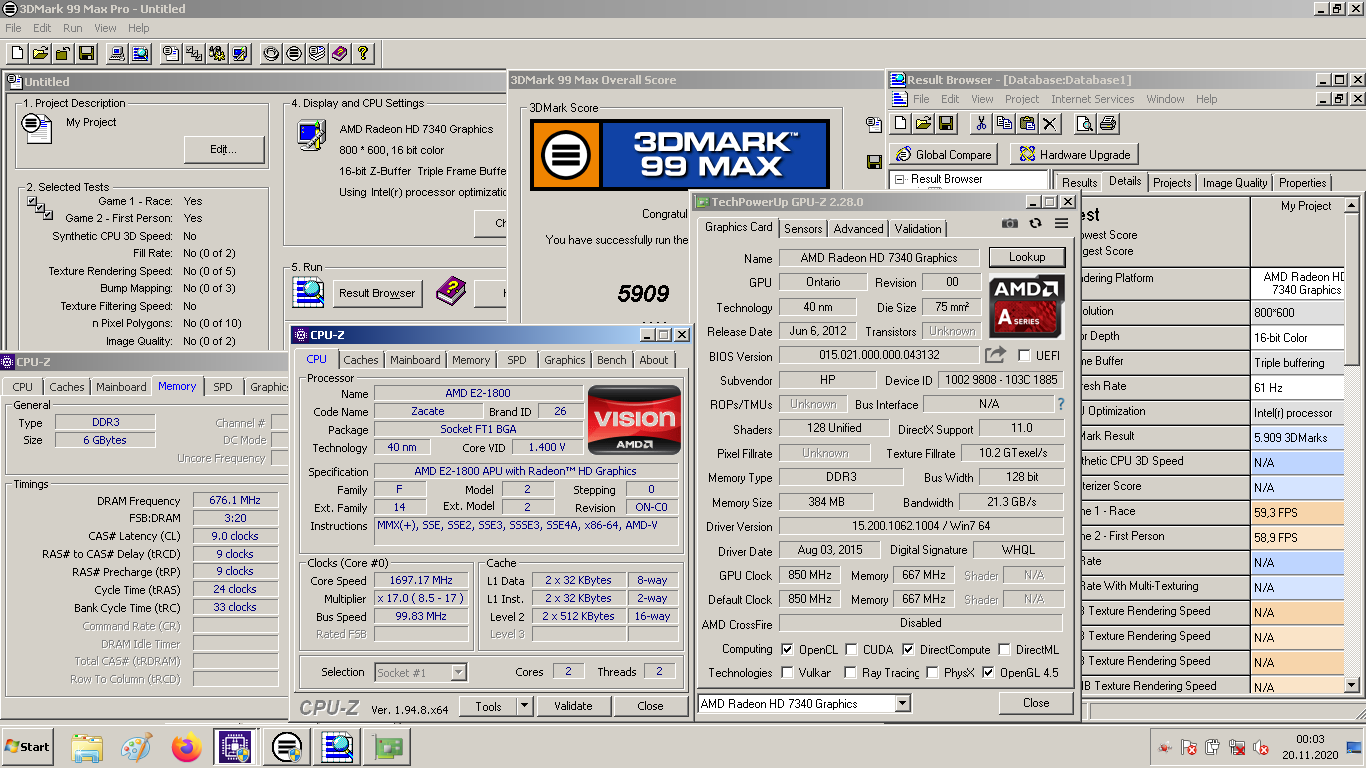The width and height of the screenshot is (1366, 768).
Task: Click the Cut scissors icon in Result Browser
Action: (x=981, y=123)
